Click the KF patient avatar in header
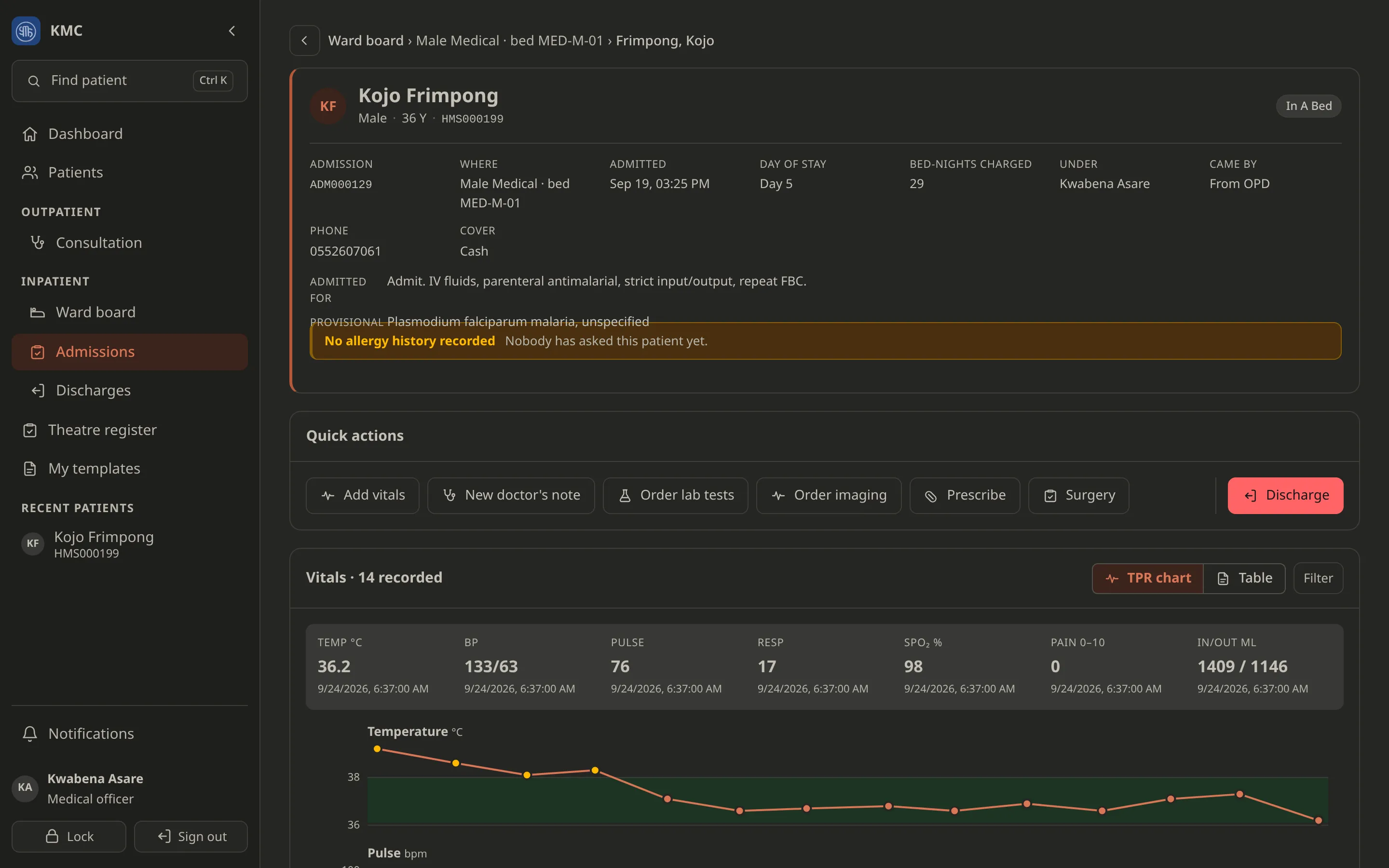Viewport: 1389px width, 868px height. pos(328,106)
